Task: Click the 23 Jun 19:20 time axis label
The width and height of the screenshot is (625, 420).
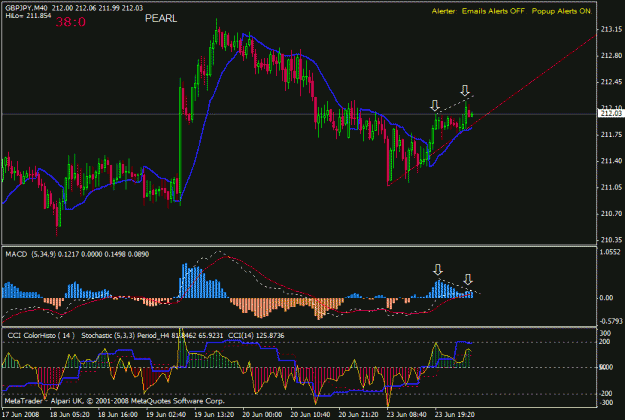Action: (x=455, y=414)
